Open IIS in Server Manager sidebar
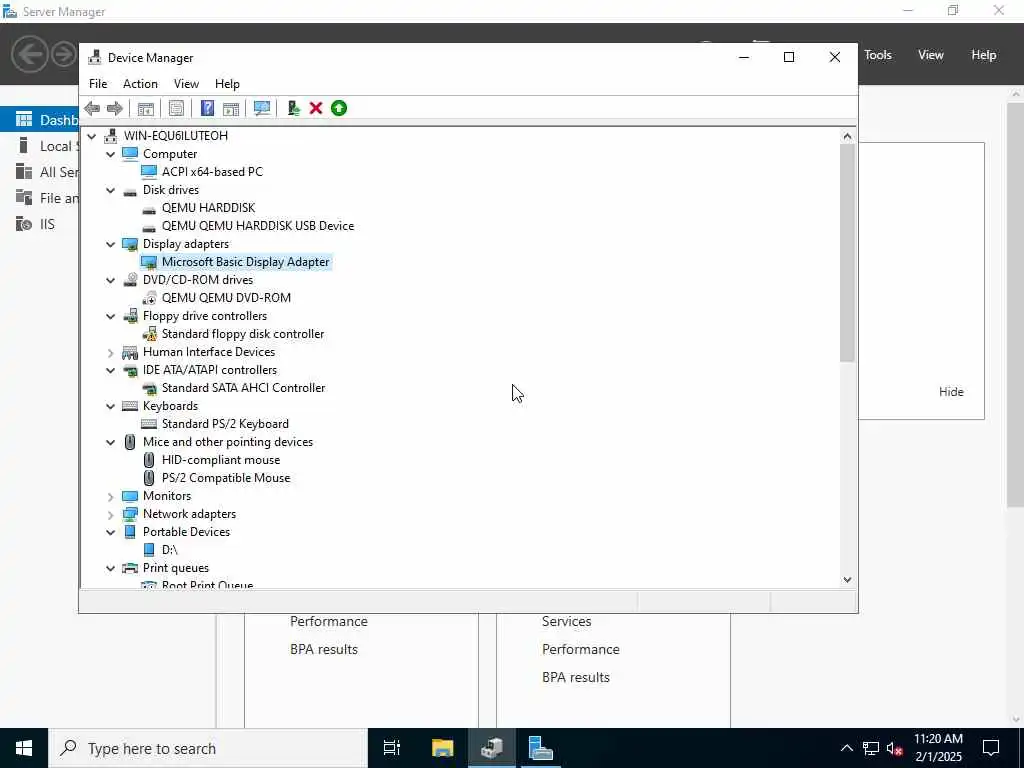 click(x=47, y=225)
